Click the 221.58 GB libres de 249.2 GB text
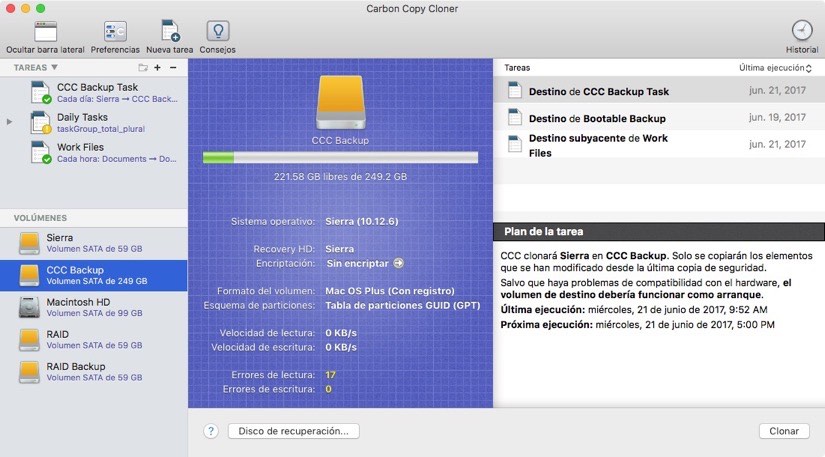Image resolution: width=825 pixels, height=457 pixels. click(x=340, y=177)
